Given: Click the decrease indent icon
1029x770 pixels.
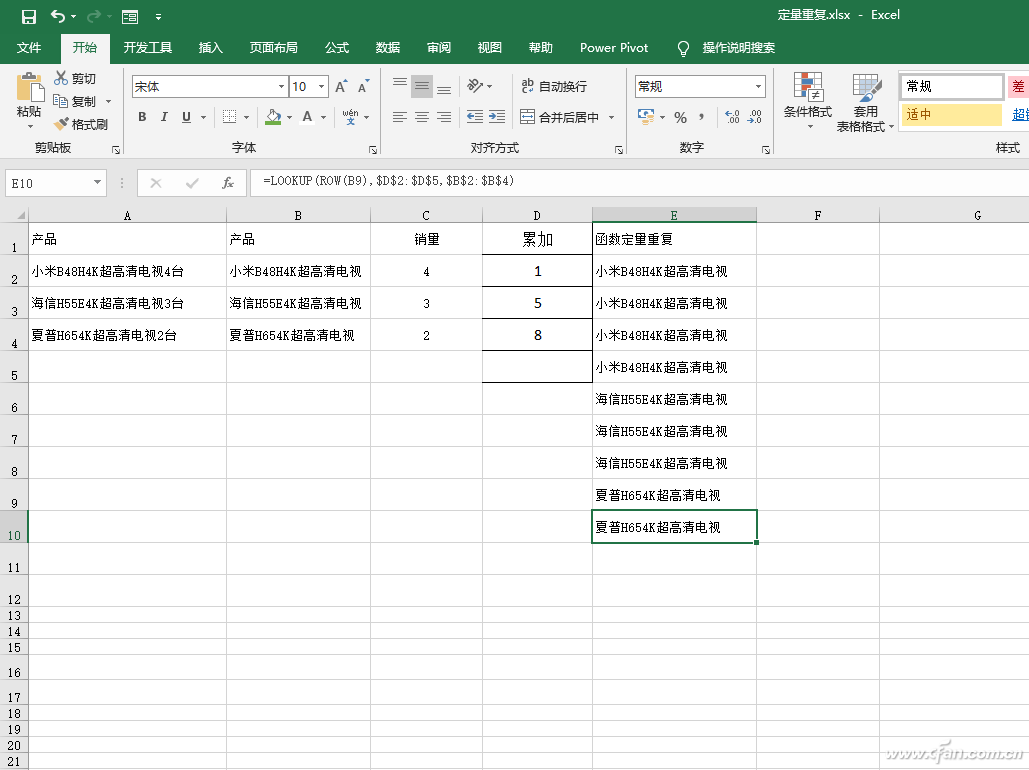Looking at the screenshot, I should click(474, 117).
